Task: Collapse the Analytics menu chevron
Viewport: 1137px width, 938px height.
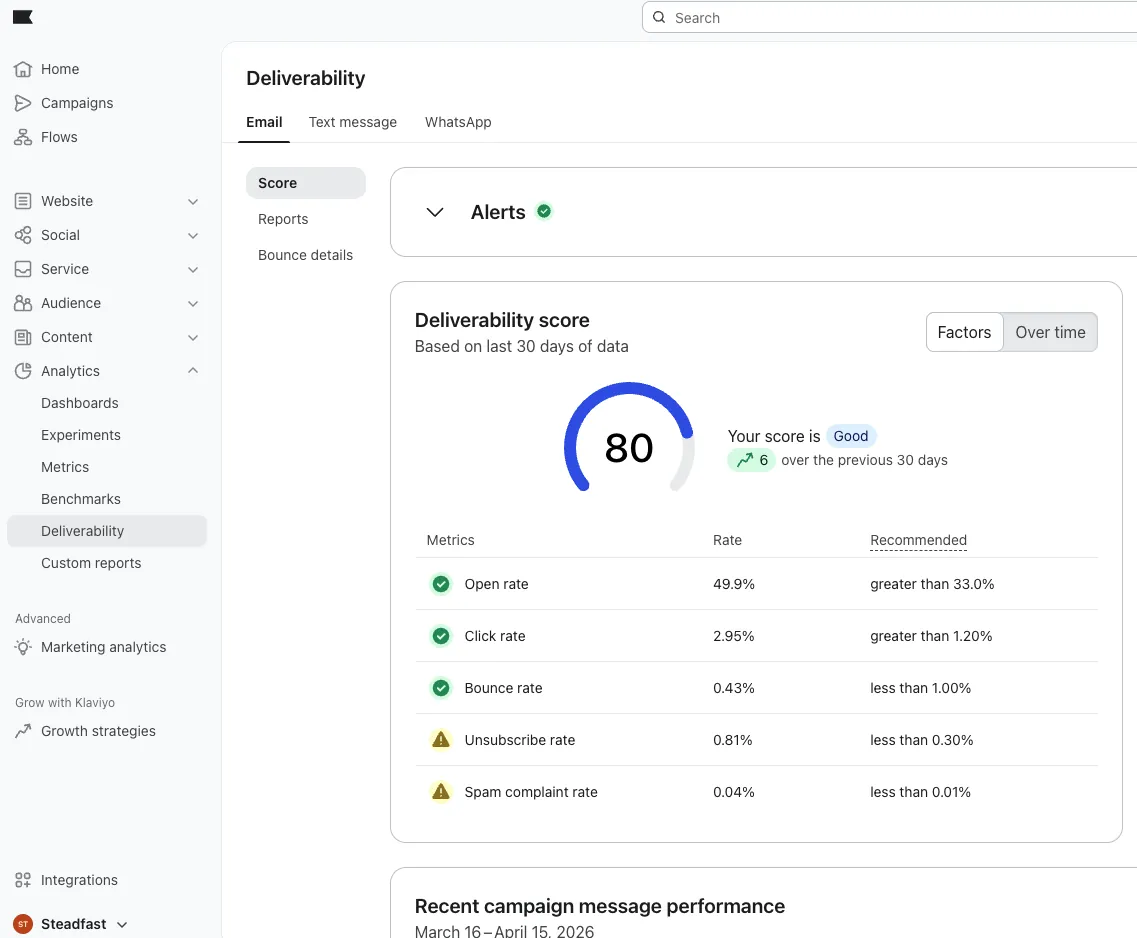Action: click(193, 370)
